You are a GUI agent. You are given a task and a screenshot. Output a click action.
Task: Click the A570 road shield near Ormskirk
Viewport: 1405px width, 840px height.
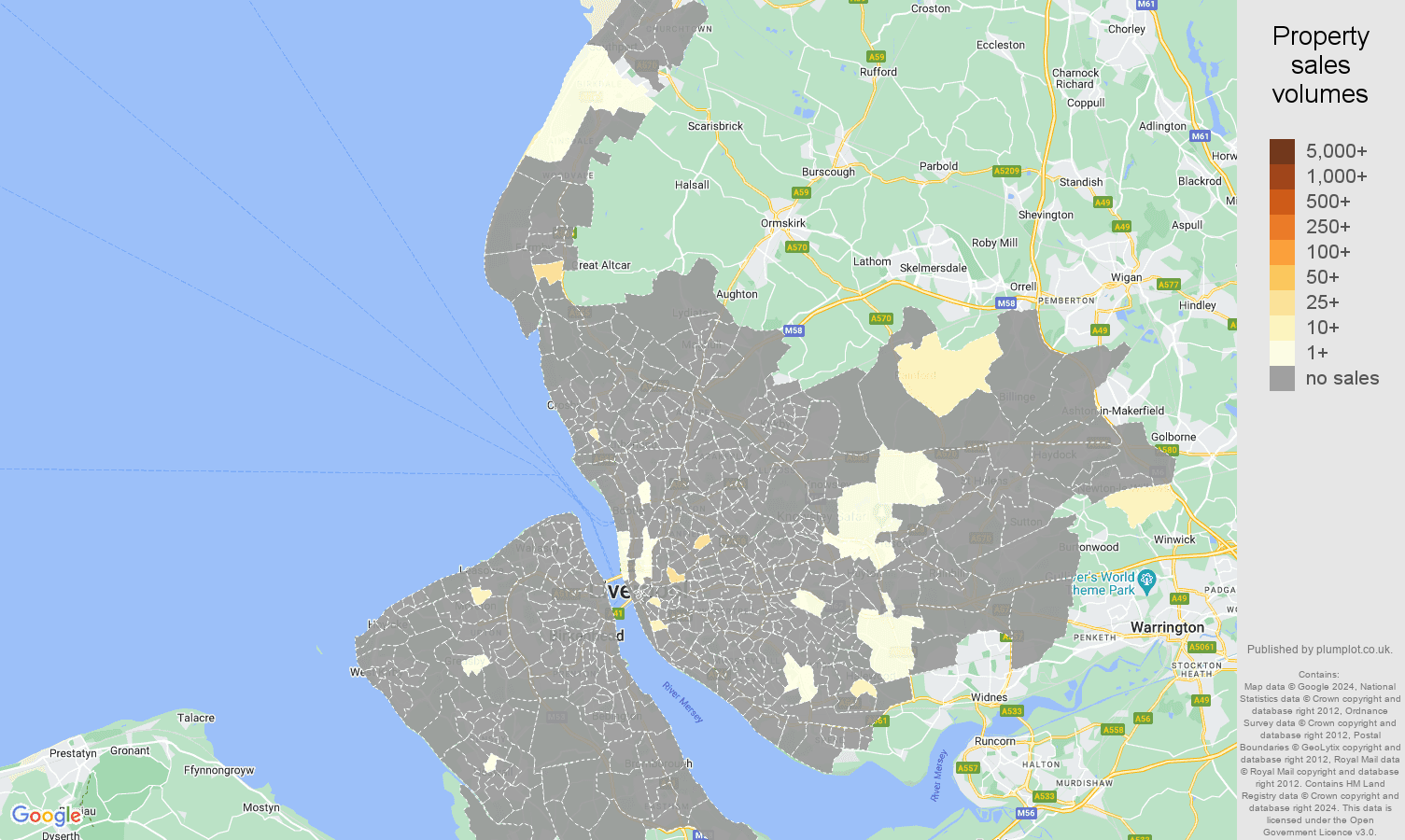click(796, 247)
